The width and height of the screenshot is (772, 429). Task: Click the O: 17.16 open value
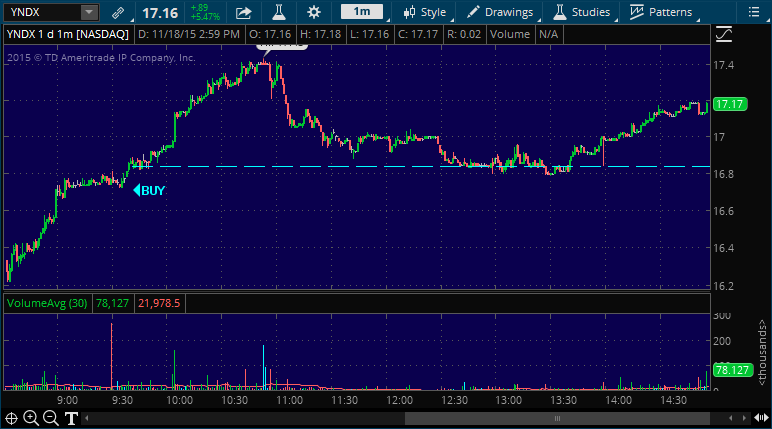point(270,34)
